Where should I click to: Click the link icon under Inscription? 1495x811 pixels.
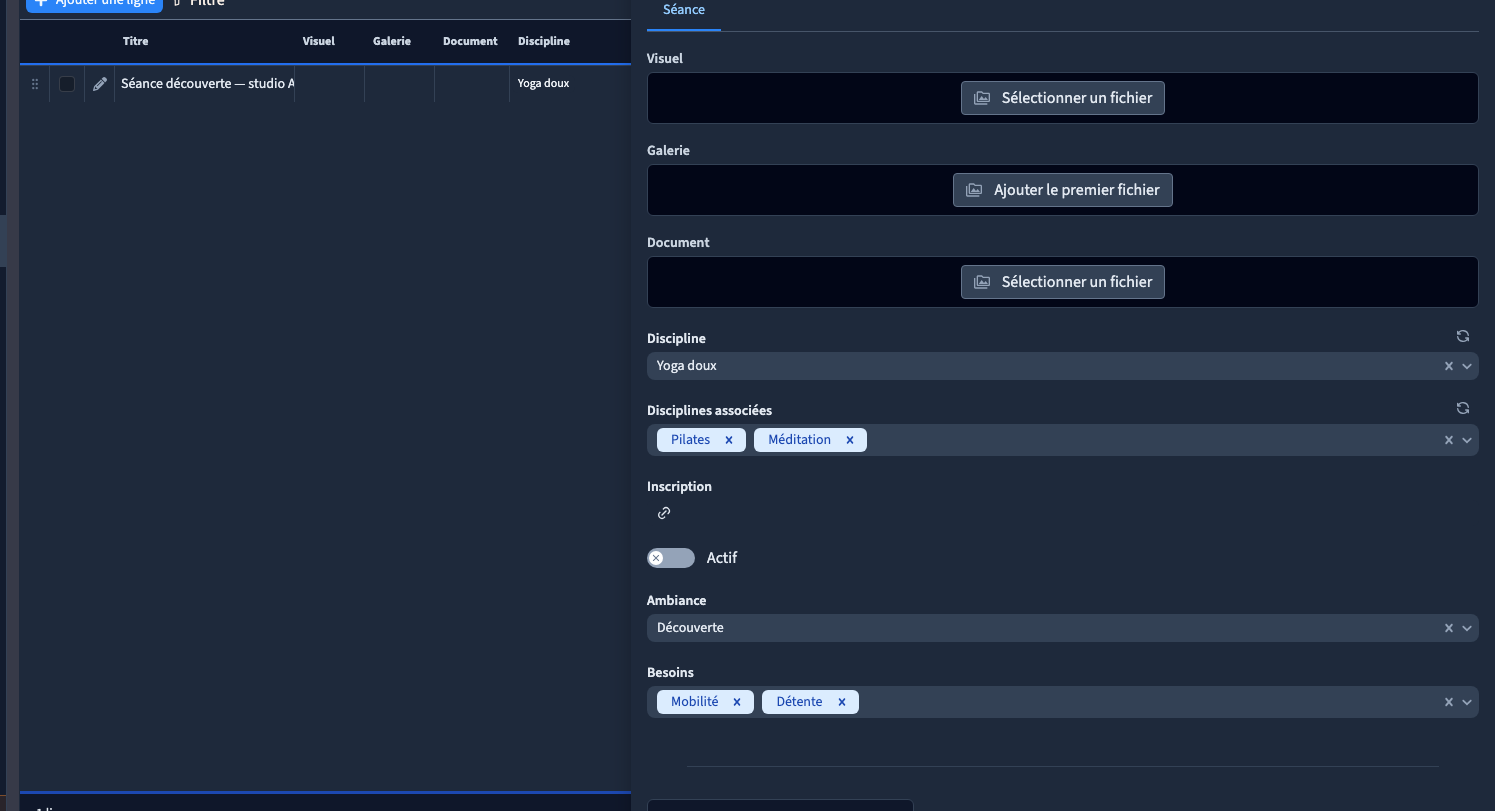(x=664, y=513)
